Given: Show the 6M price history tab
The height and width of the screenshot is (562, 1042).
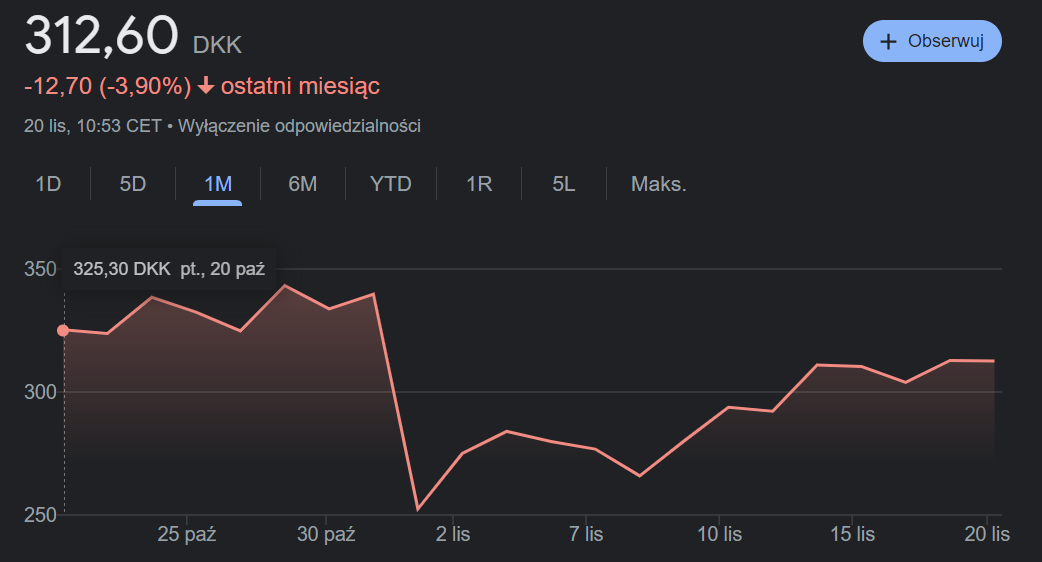Looking at the screenshot, I should click(x=302, y=184).
